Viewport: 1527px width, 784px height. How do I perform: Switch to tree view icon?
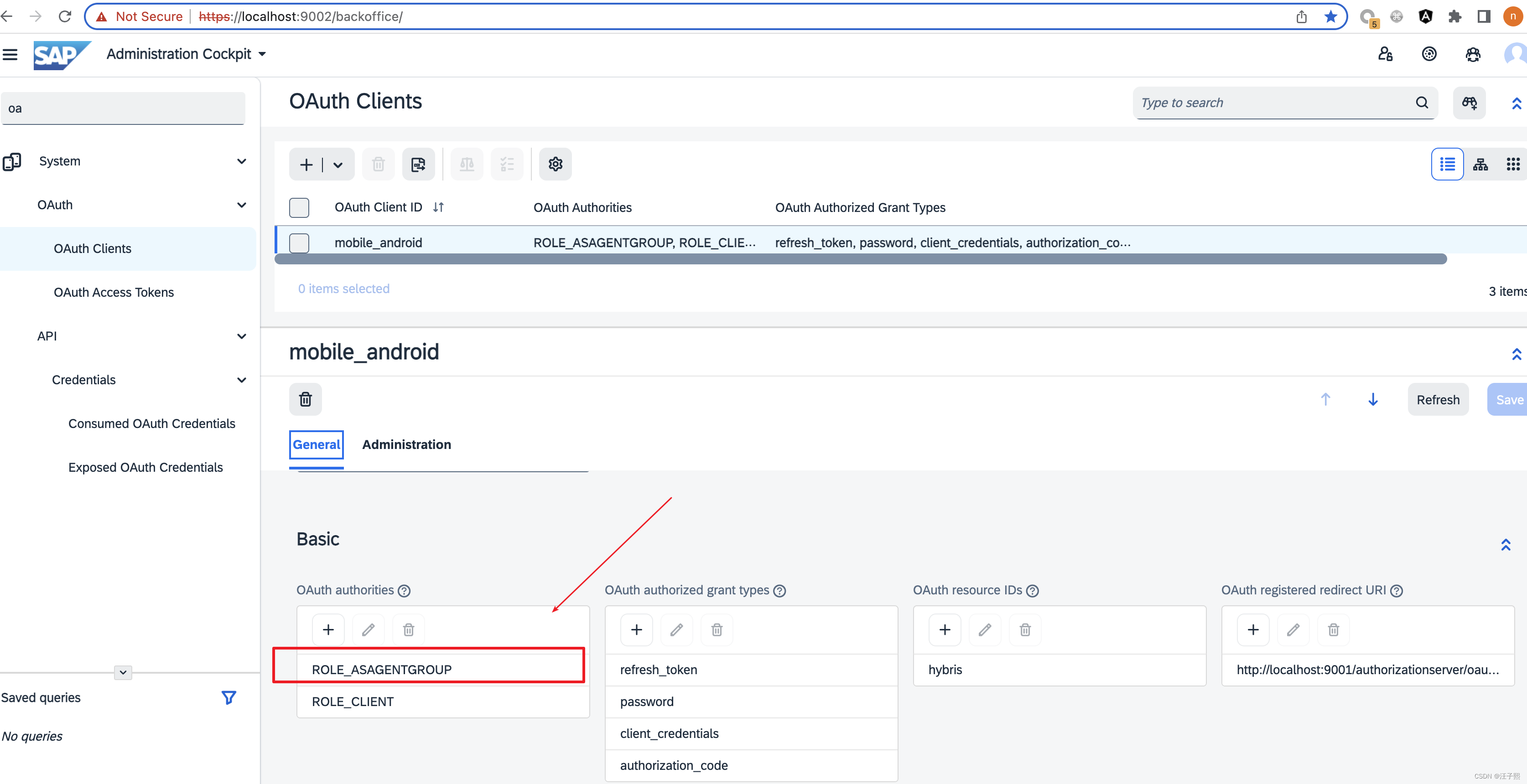(1480, 164)
